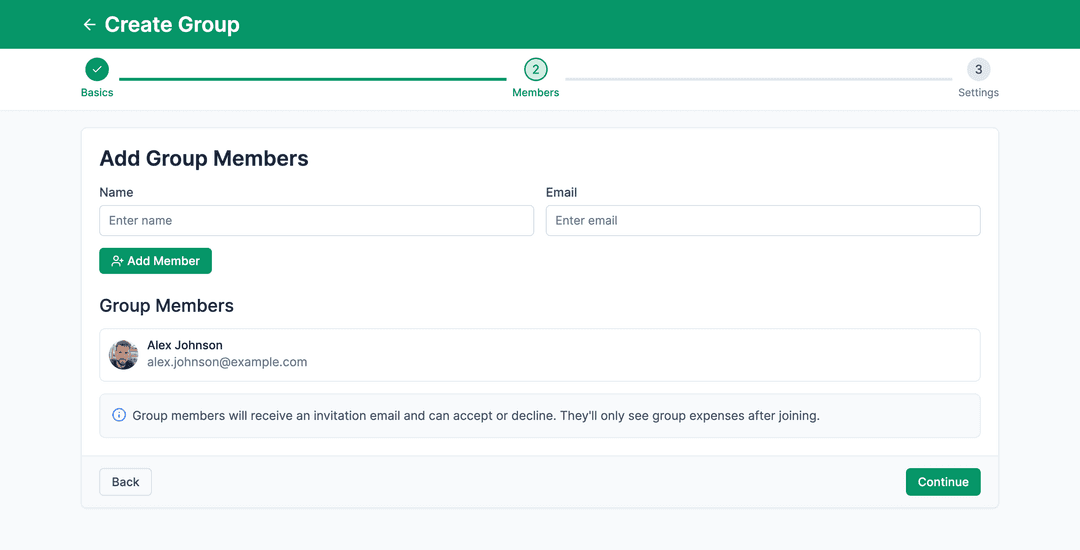1080x550 pixels.
Task: Jump to the step 3 circle
Action: tap(978, 69)
